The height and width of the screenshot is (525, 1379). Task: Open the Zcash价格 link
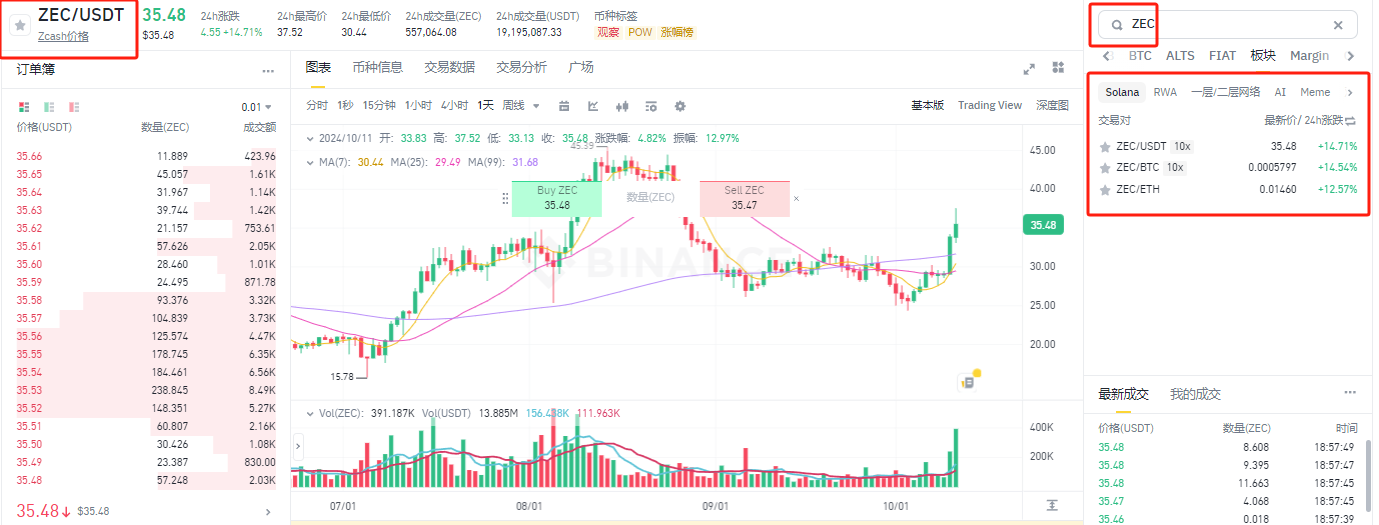pyautogui.click(x=63, y=36)
